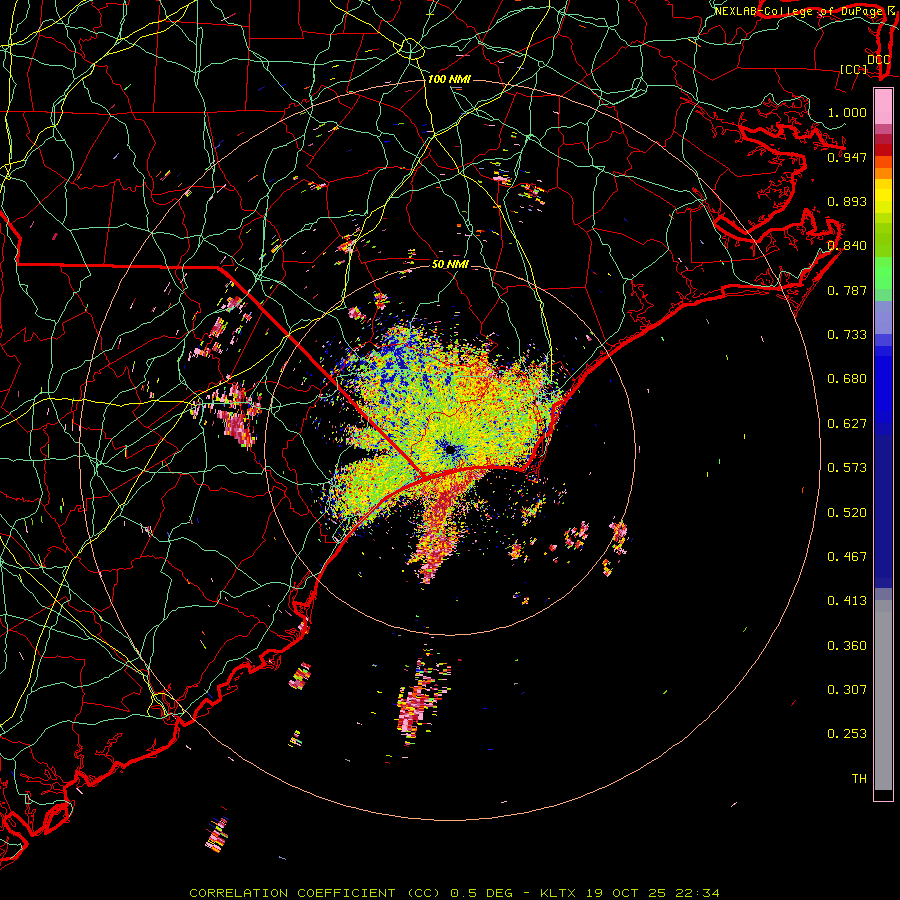
Task: Click the [CC] units label
Action: pos(854,69)
